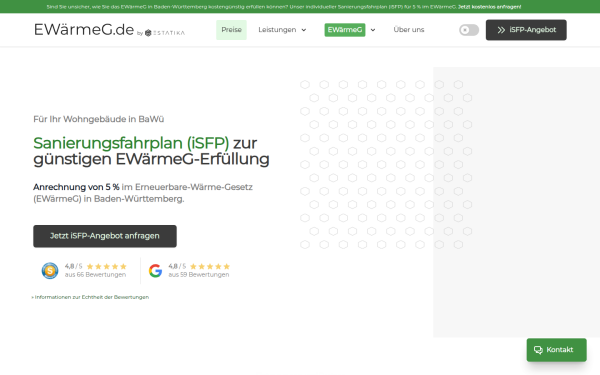This screenshot has width=600, height=375.
Task: Open the EWärmeG.de logo homepage link
Action: [84, 29]
